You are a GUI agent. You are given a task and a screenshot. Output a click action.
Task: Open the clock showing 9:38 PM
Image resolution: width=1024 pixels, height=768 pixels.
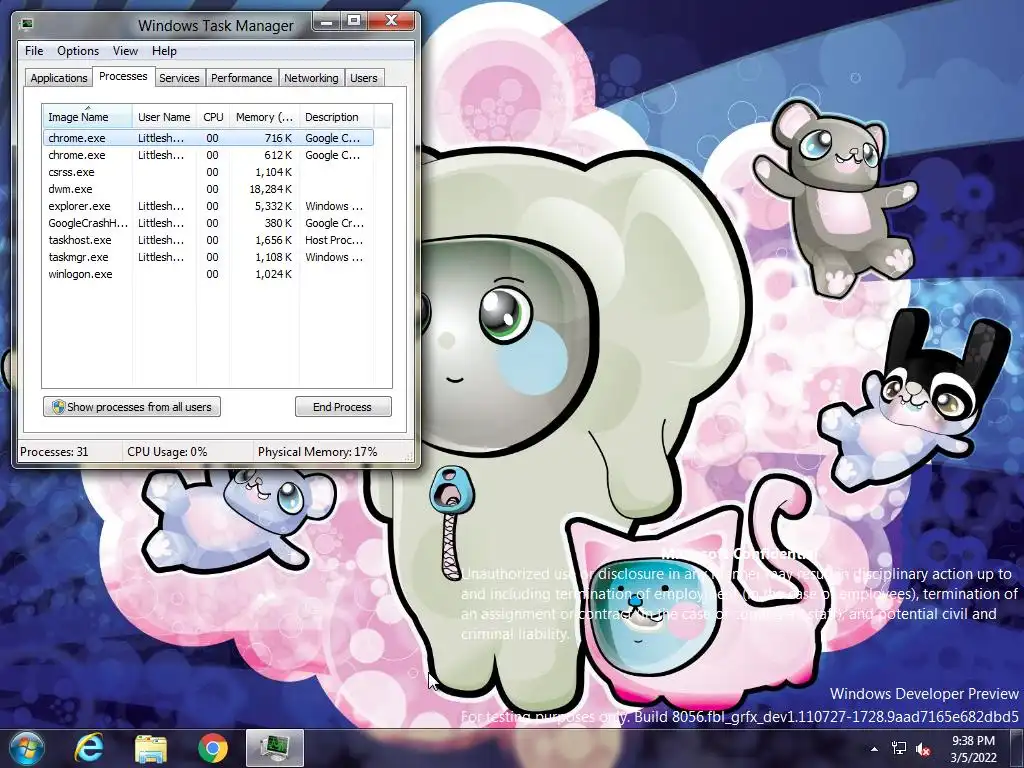[973, 749]
